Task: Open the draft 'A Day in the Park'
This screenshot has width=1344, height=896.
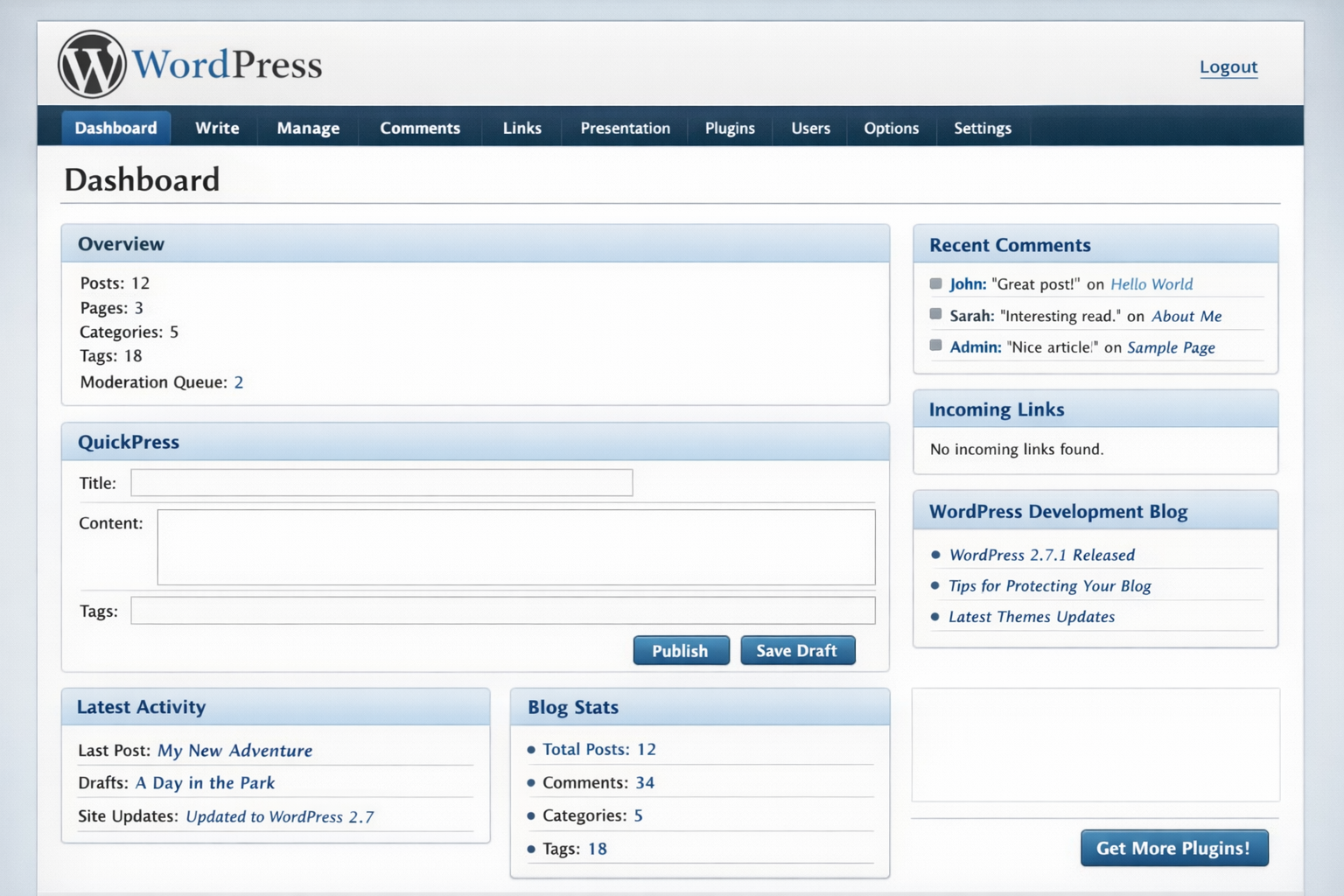Action: click(205, 783)
